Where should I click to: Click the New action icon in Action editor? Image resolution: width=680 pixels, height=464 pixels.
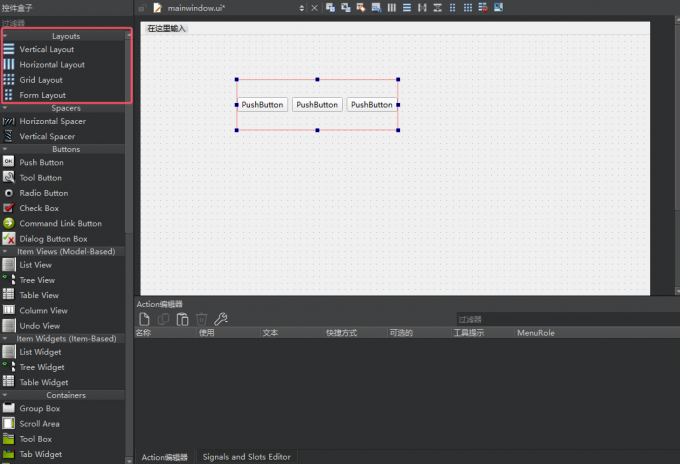[x=144, y=319]
